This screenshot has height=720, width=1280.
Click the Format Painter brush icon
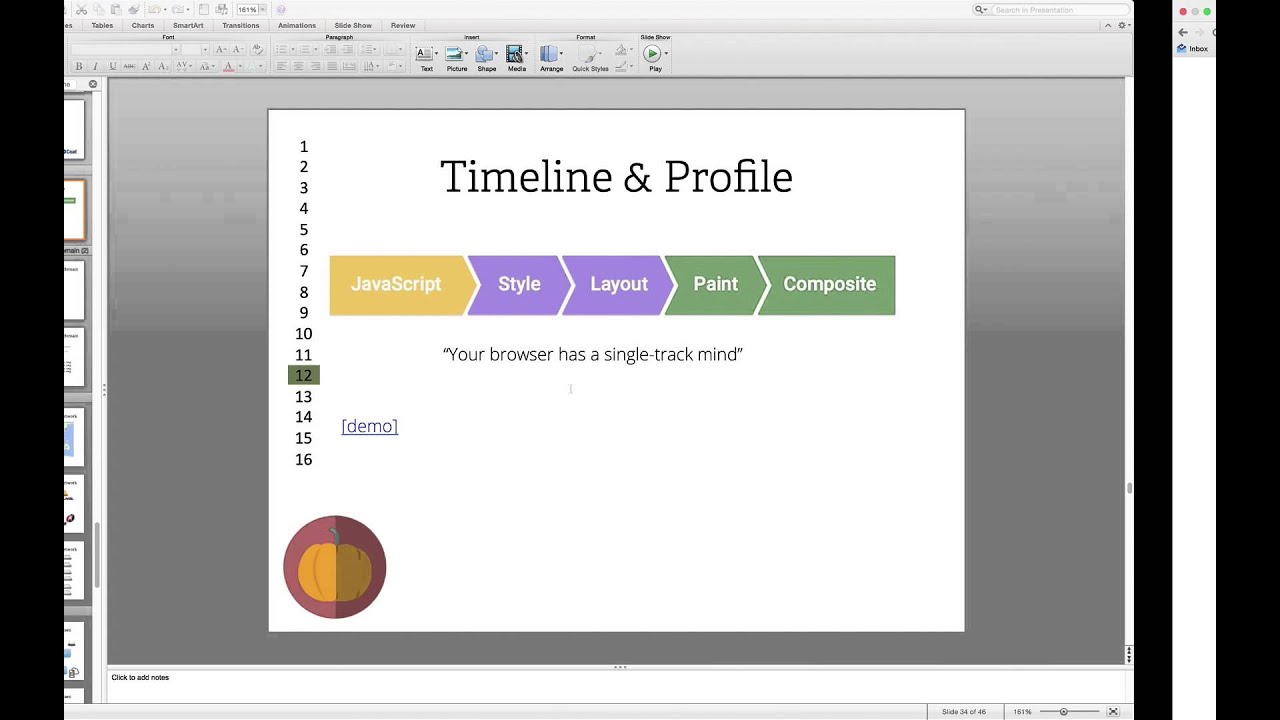[x=133, y=10]
